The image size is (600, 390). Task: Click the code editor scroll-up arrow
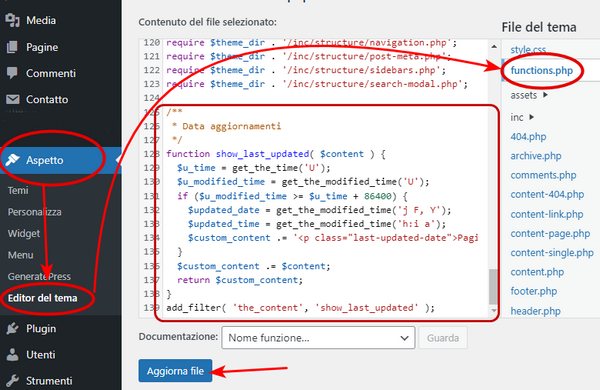pyautogui.click(x=494, y=47)
